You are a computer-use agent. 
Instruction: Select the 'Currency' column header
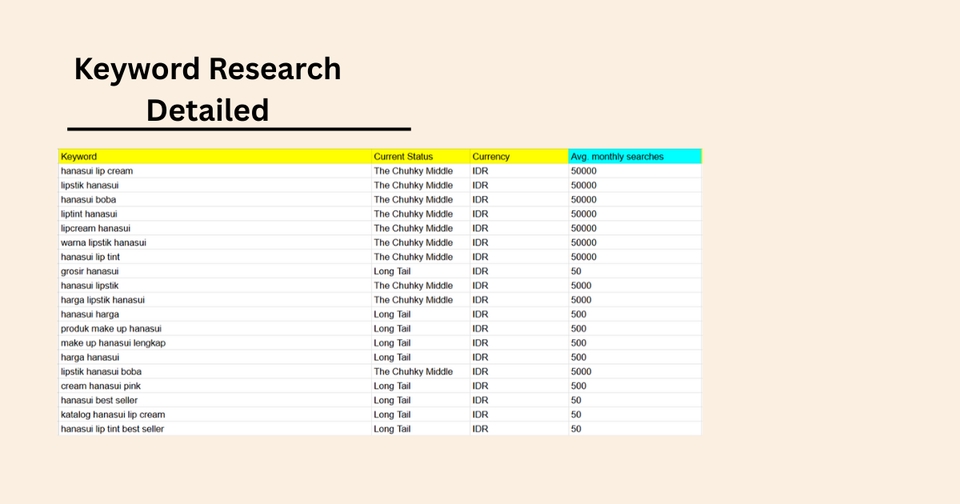point(519,156)
